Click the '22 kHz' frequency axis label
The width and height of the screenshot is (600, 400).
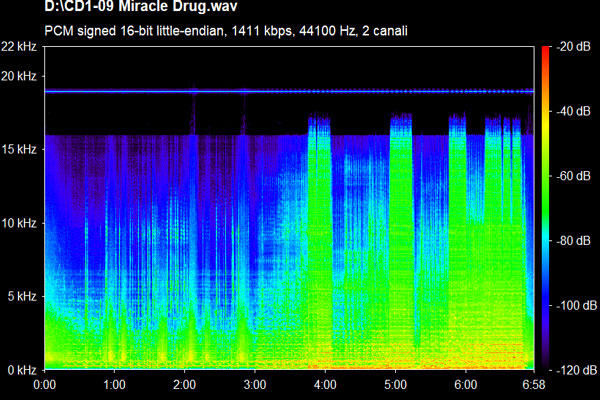tap(19, 47)
